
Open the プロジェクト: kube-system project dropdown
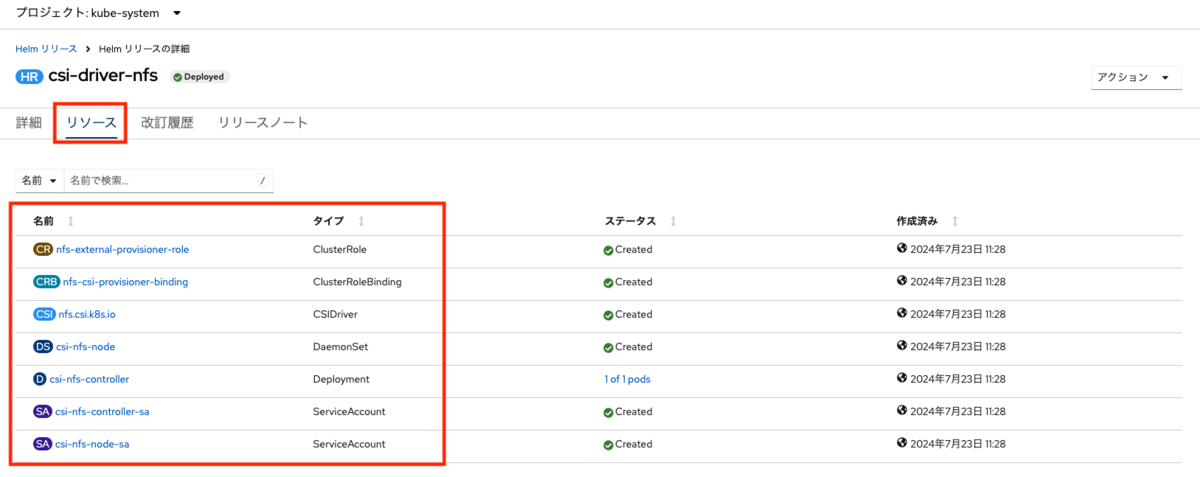(x=99, y=13)
